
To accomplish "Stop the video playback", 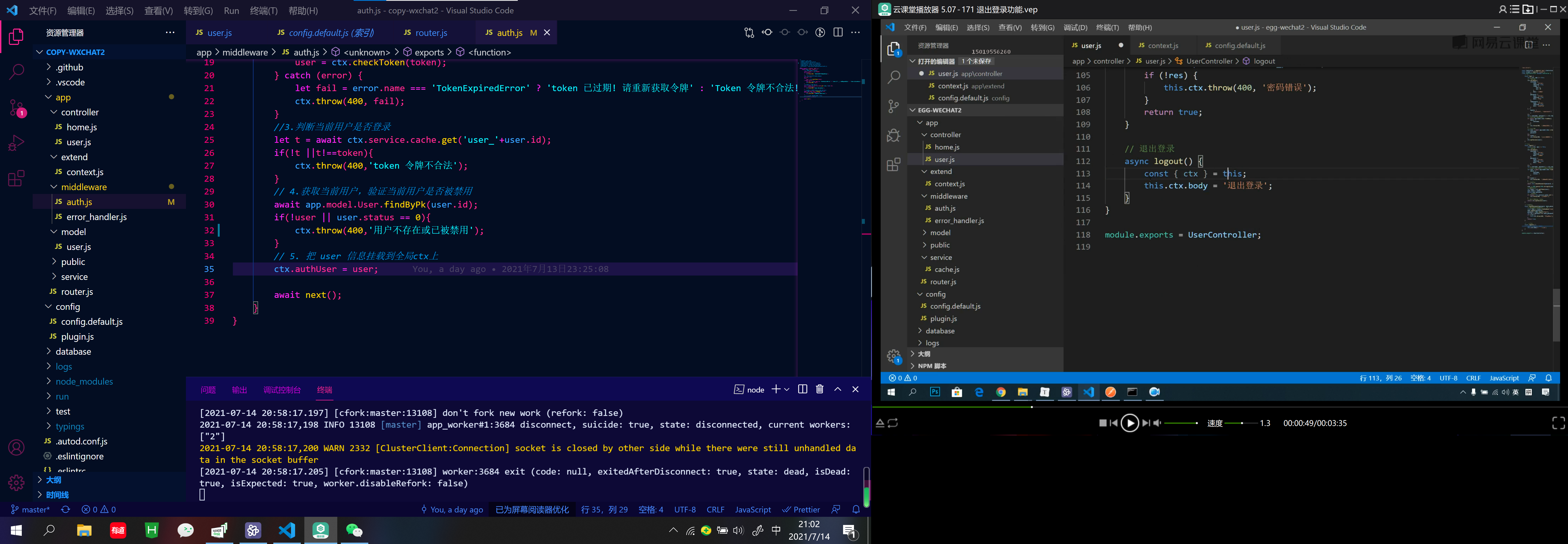I will pyautogui.click(x=1103, y=423).
